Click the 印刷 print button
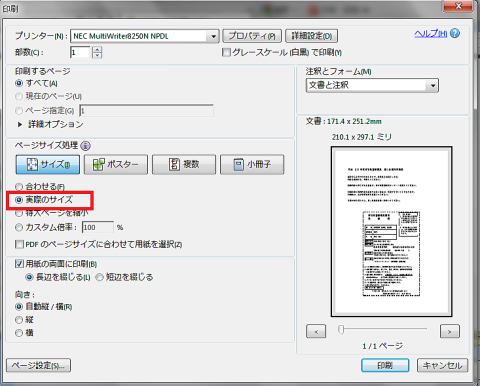The image size is (480, 386). [x=385, y=365]
